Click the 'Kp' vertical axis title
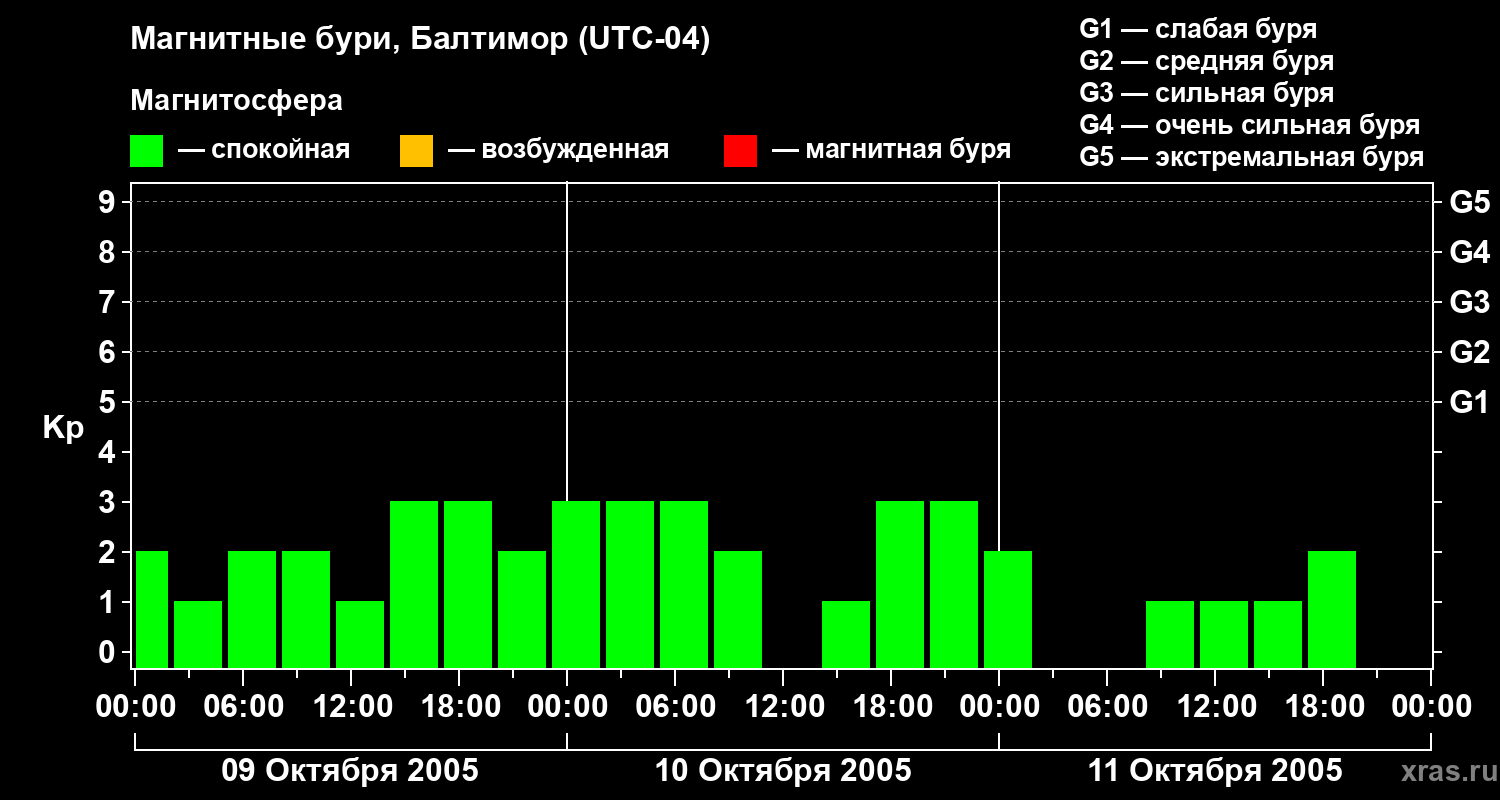The width and height of the screenshot is (1500, 800). pos(63,428)
